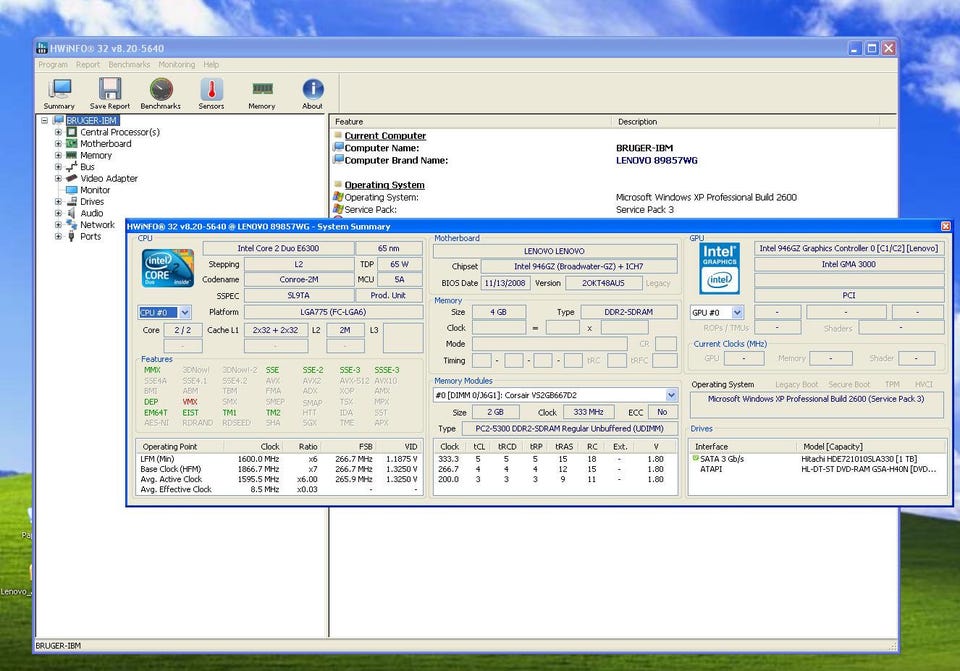Select the Base Clock (HFM) row
Image resolution: width=960 pixels, height=671 pixels.
click(x=279, y=469)
